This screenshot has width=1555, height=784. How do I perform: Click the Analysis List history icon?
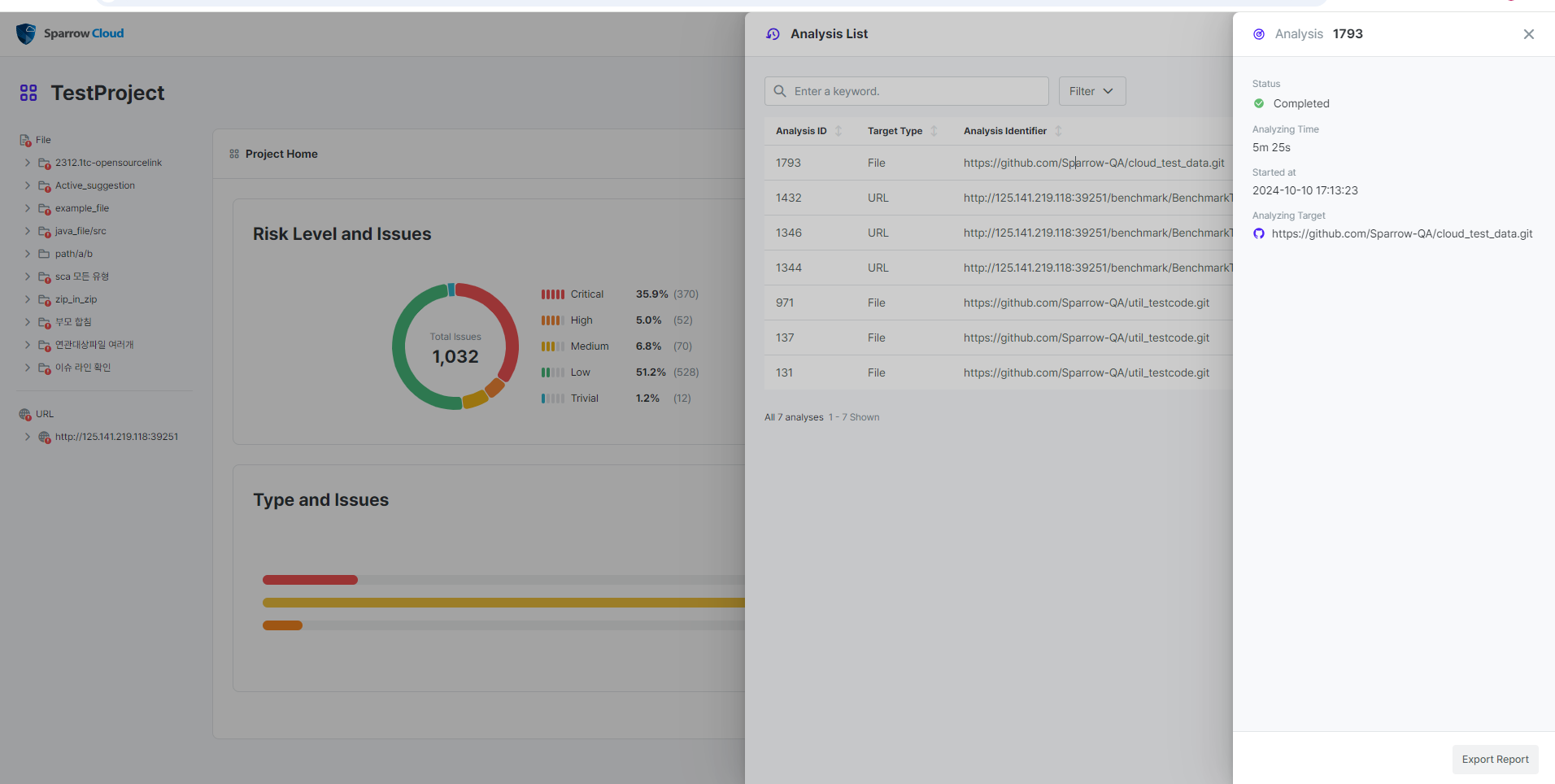773,34
